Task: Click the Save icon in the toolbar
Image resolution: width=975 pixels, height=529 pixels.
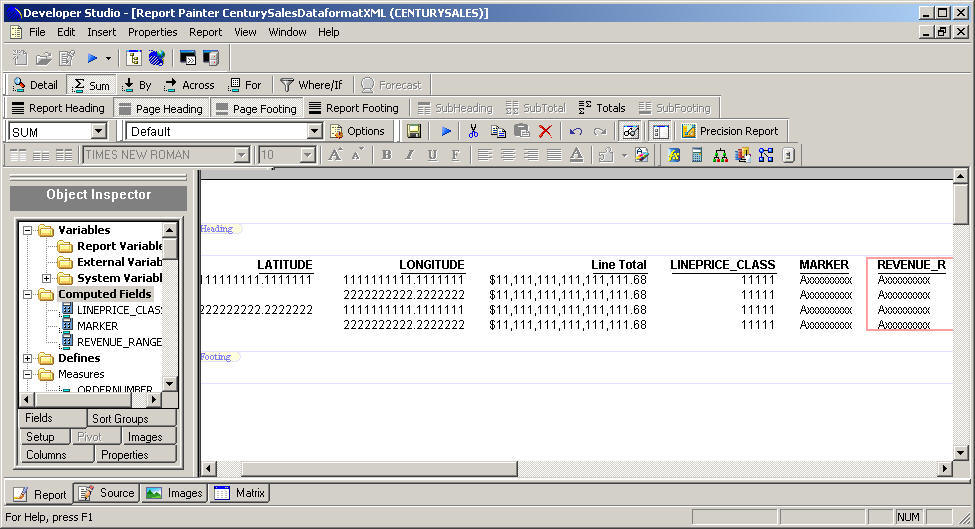Action: click(414, 131)
